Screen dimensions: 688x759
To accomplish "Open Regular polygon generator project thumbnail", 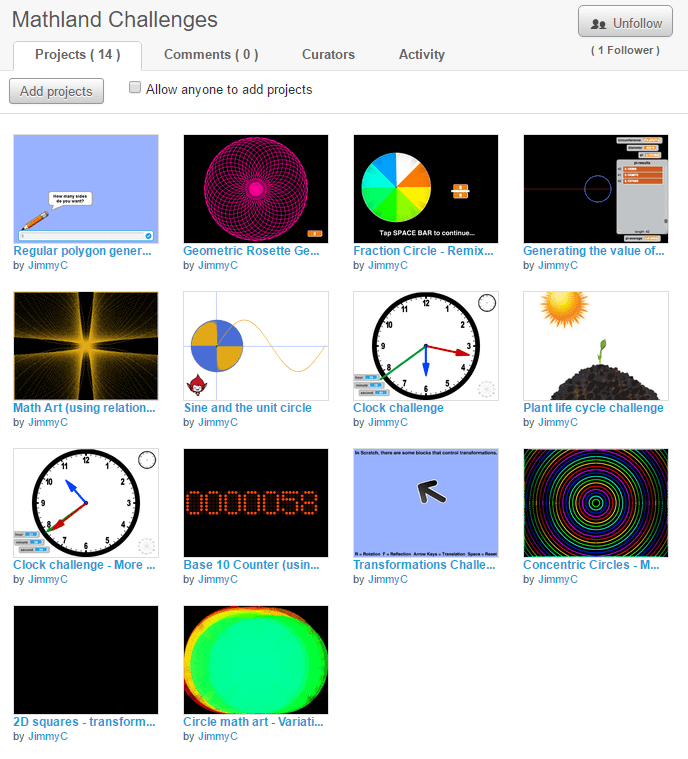I will coord(85,189).
